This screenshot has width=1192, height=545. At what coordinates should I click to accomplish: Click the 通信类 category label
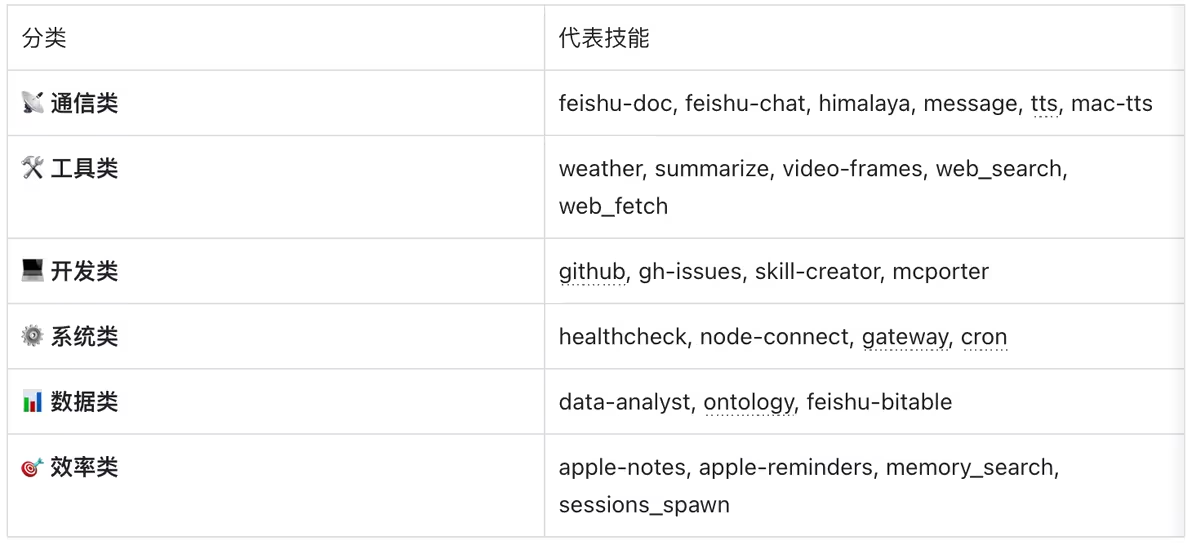click(x=84, y=103)
